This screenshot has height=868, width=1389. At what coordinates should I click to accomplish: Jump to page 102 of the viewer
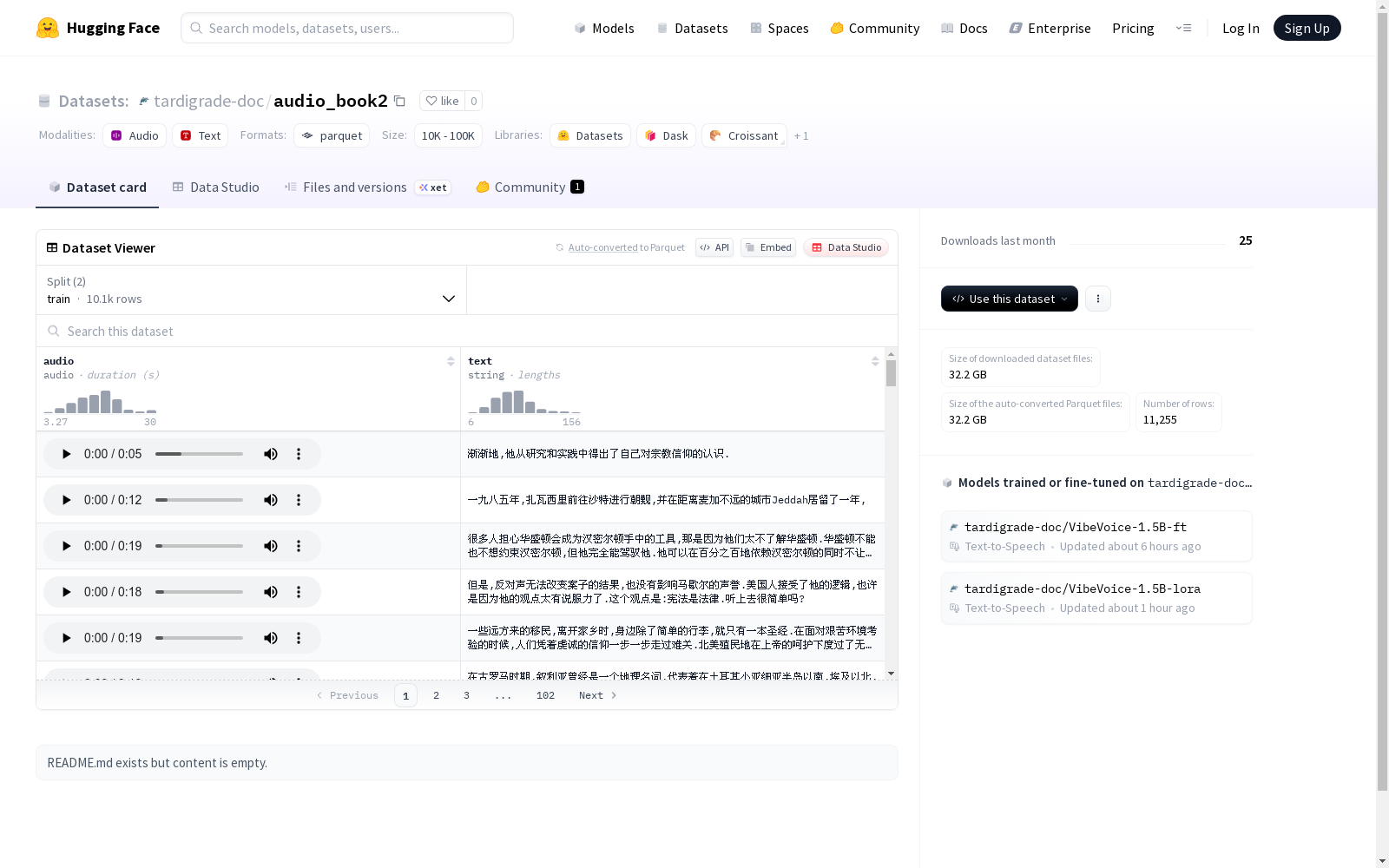tap(545, 695)
